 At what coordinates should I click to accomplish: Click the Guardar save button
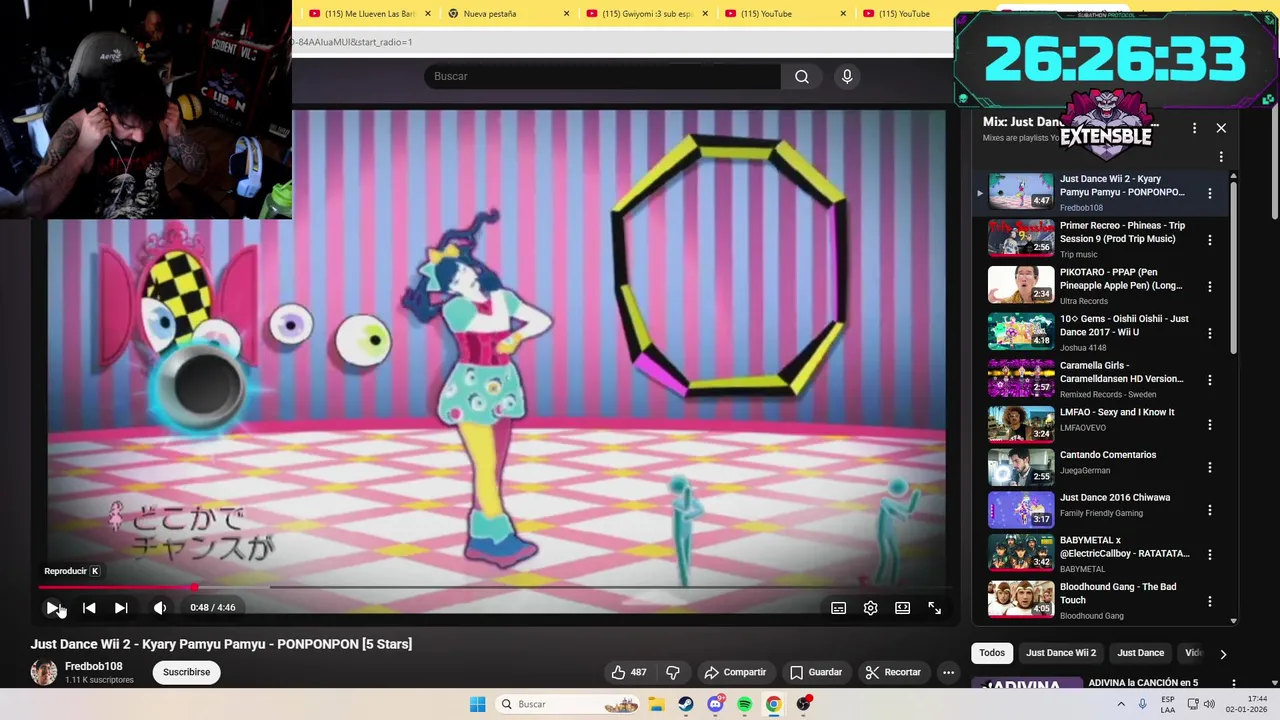coord(816,672)
